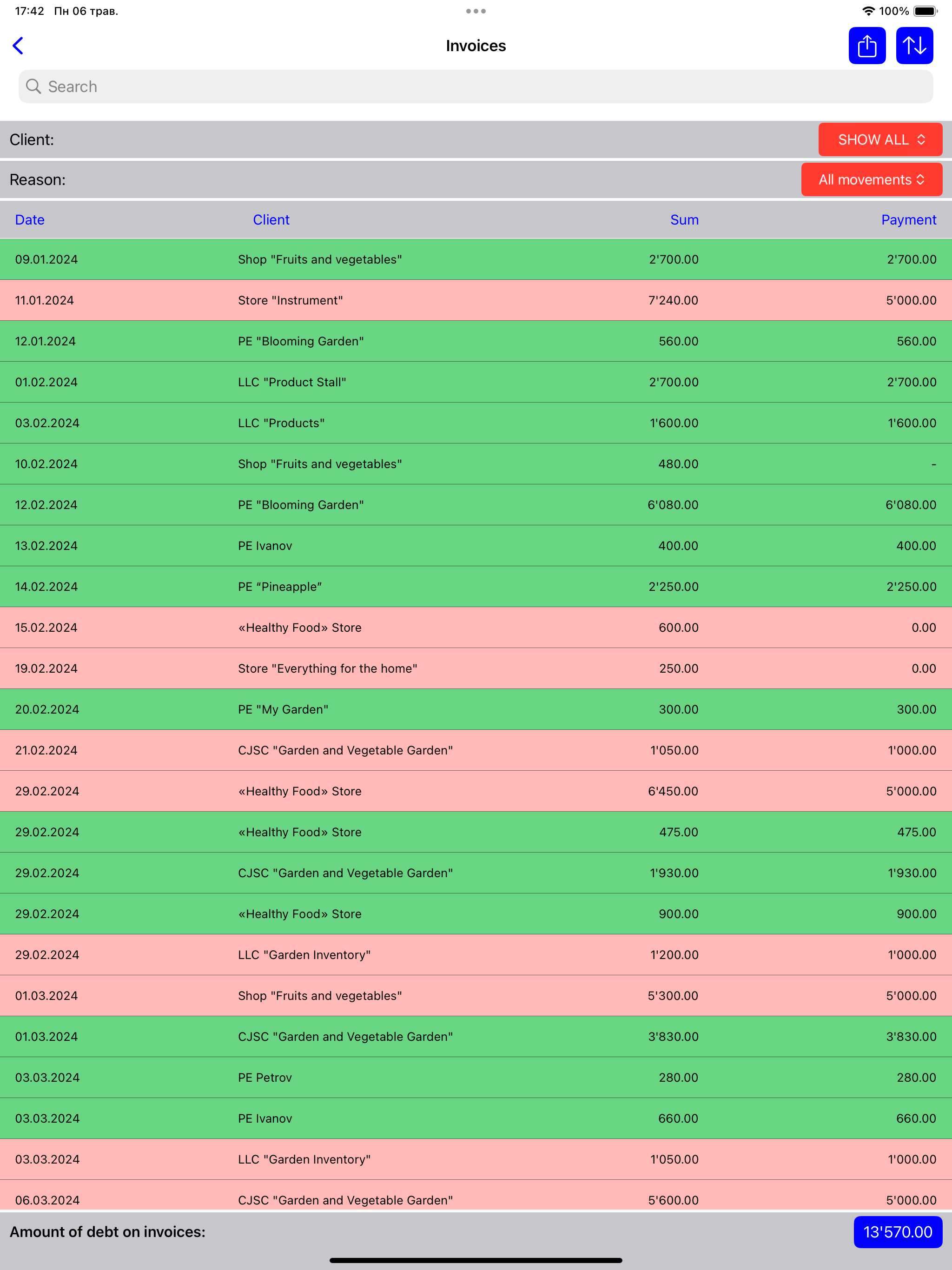Tap the 17:42 clock in status bar

coord(29,11)
